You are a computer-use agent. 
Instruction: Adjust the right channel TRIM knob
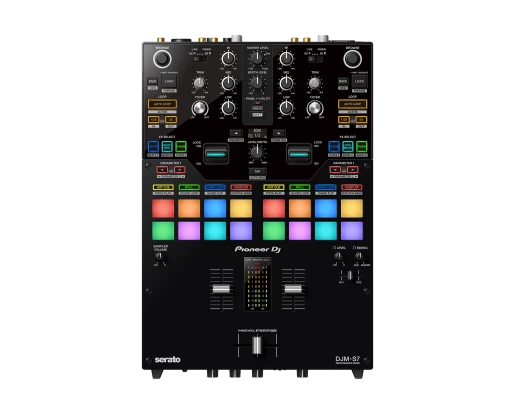coord(315,83)
